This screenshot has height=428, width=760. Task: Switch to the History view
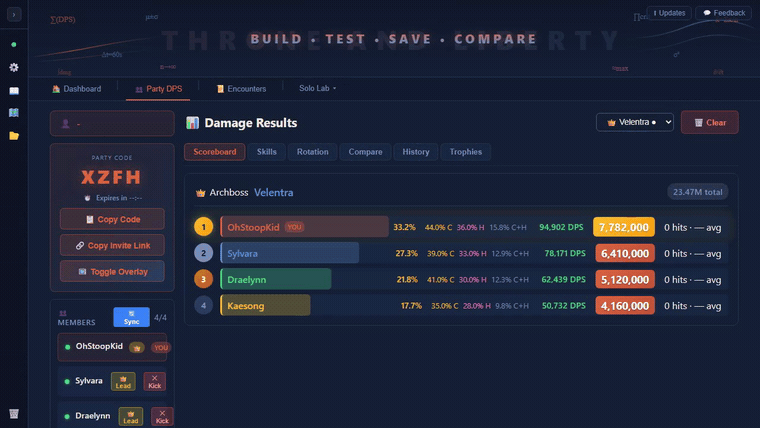coord(416,152)
